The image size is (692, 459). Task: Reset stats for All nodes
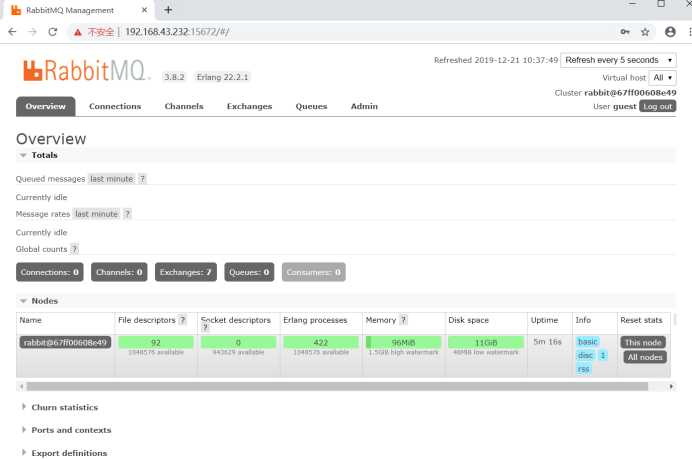[x=645, y=357]
